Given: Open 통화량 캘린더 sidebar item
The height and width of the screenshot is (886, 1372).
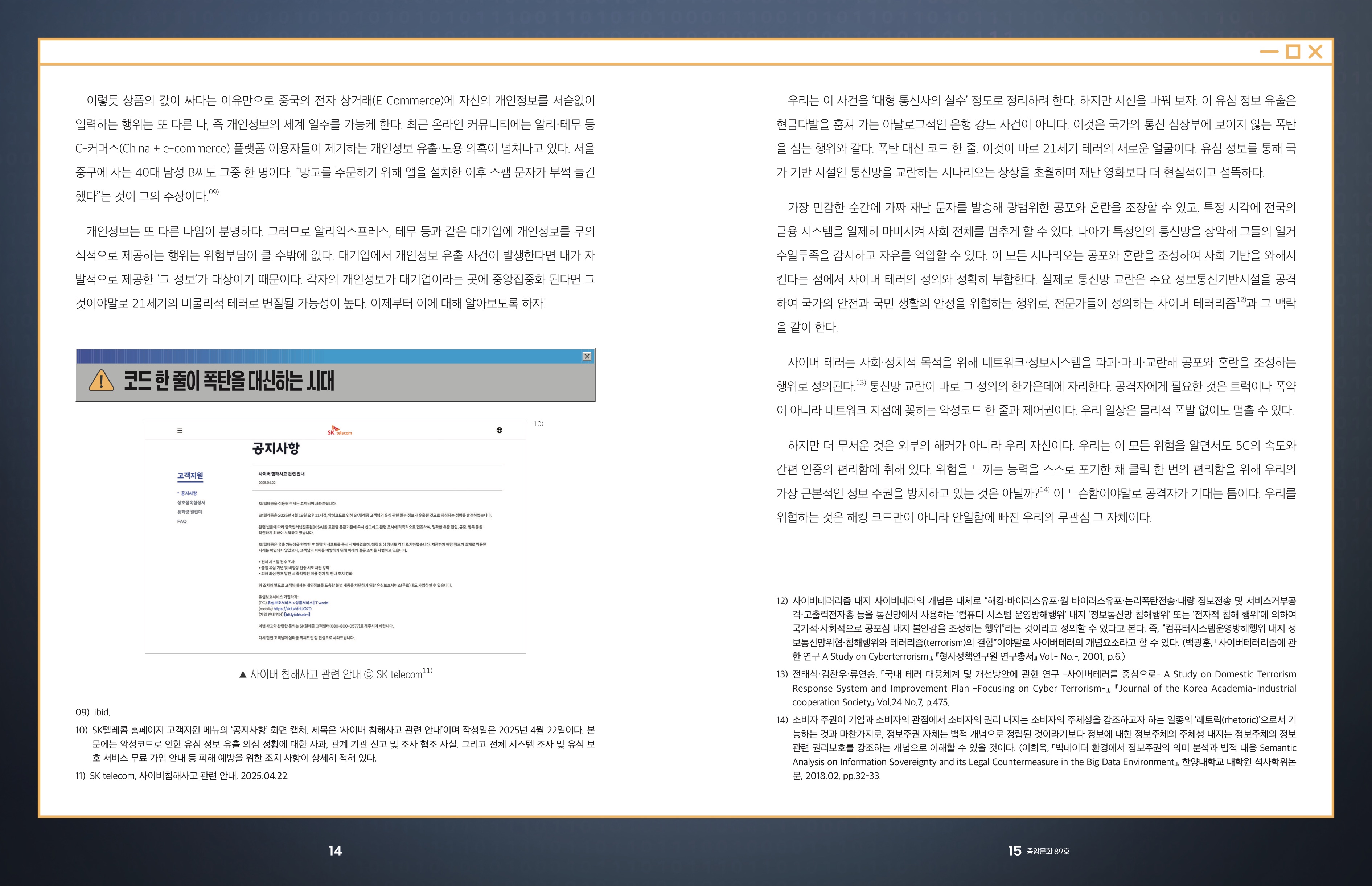Looking at the screenshot, I should point(190,512).
